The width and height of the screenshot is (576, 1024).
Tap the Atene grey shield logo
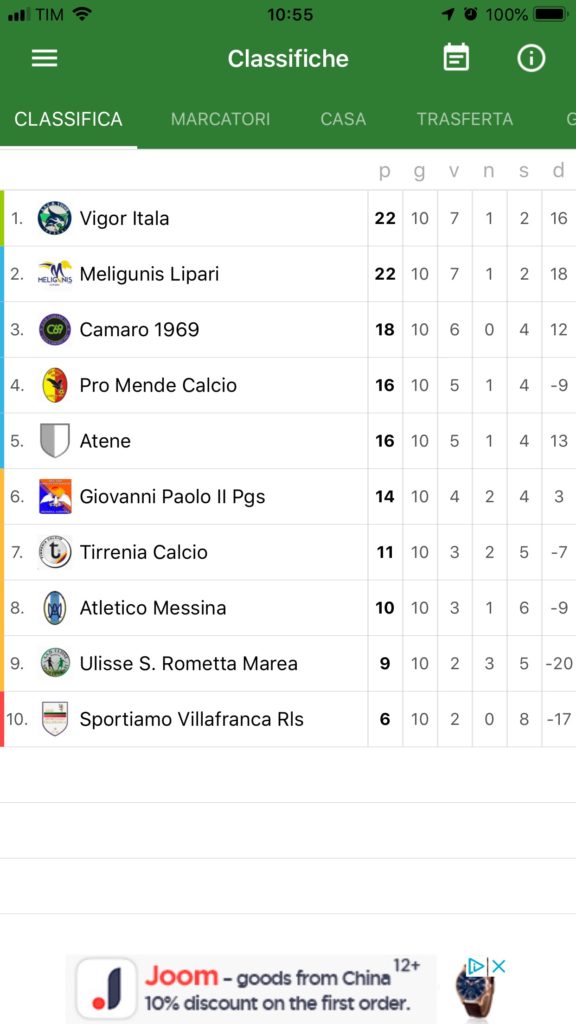click(x=55, y=441)
